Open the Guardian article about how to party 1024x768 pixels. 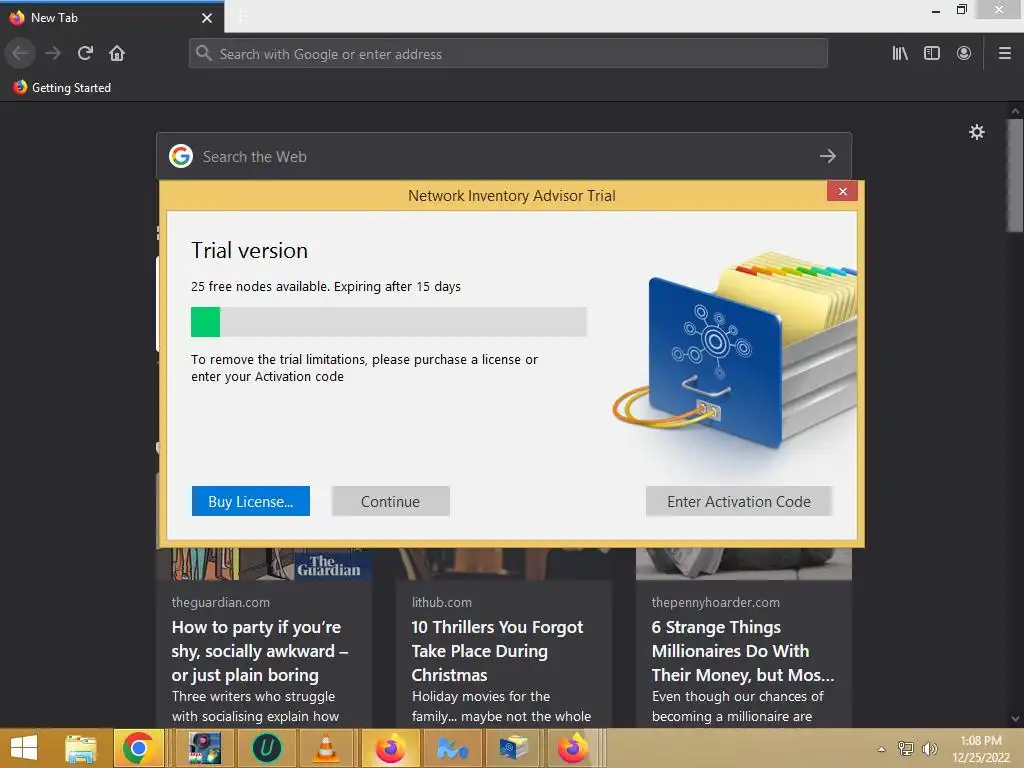(x=260, y=650)
